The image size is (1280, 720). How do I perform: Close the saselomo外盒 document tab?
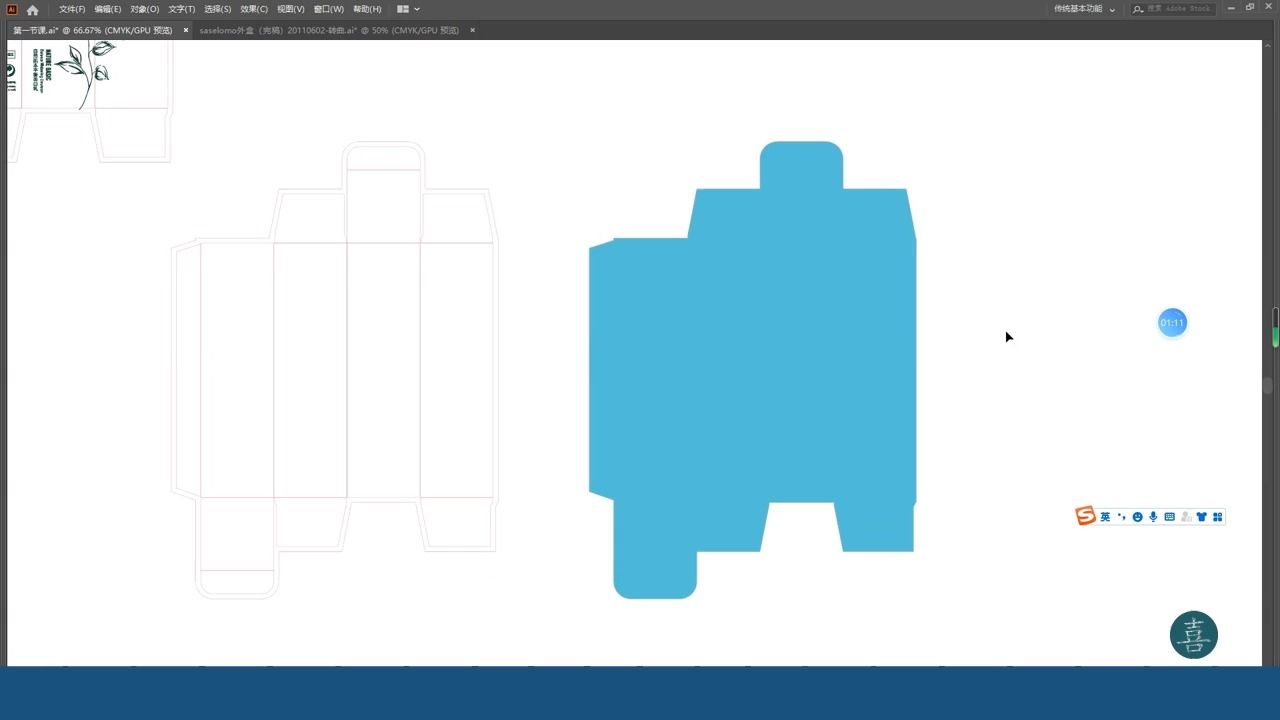coord(472,30)
